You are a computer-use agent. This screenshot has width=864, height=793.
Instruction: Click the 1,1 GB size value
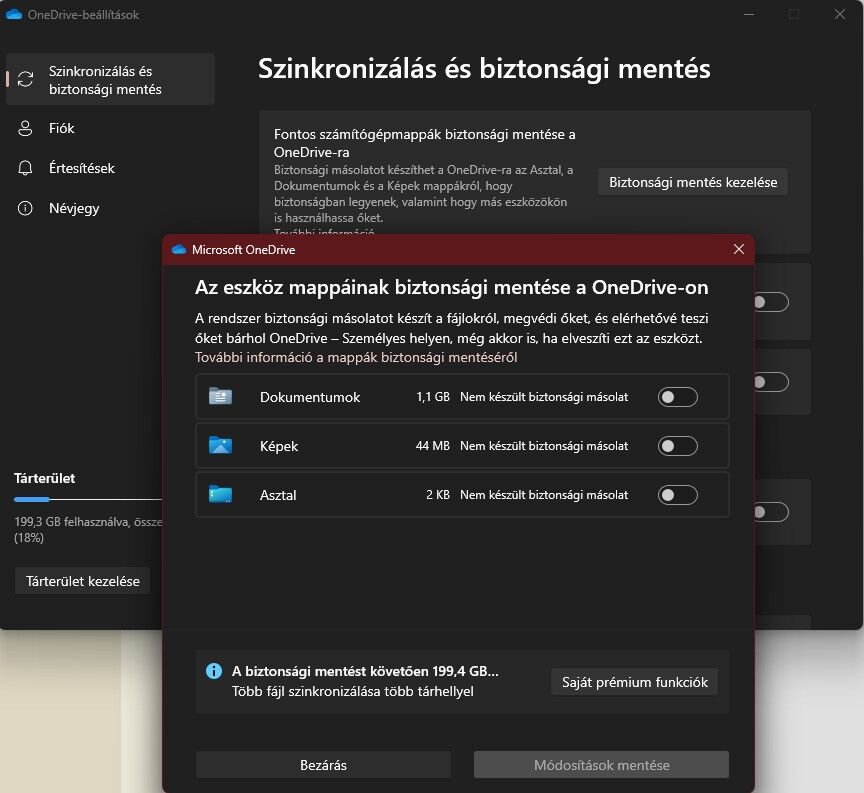pyautogui.click(x=433, y=397)
